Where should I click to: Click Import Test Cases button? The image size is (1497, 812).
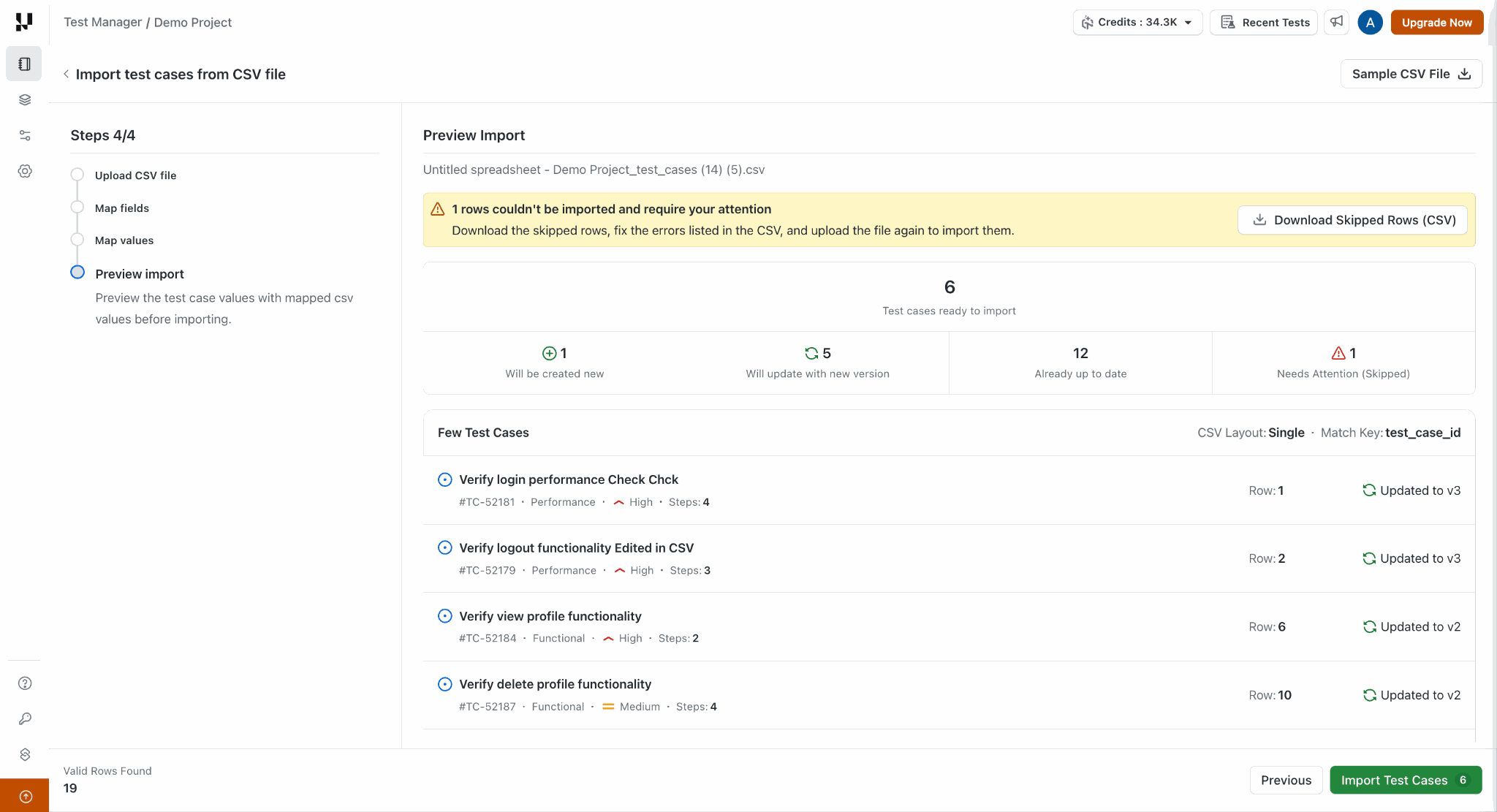coord(1406,780)
